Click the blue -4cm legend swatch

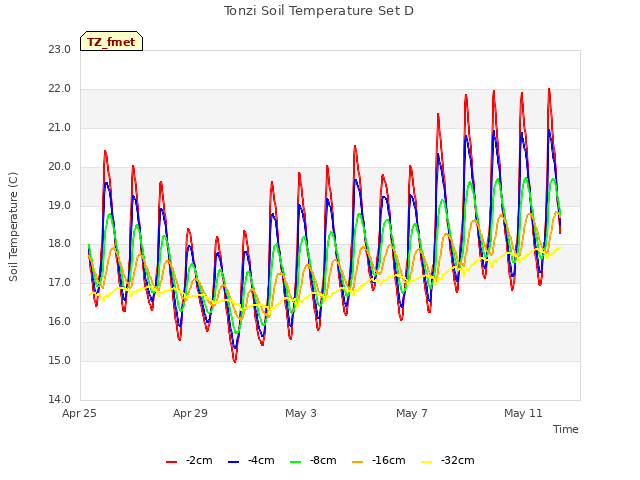(x=233, y=462)
